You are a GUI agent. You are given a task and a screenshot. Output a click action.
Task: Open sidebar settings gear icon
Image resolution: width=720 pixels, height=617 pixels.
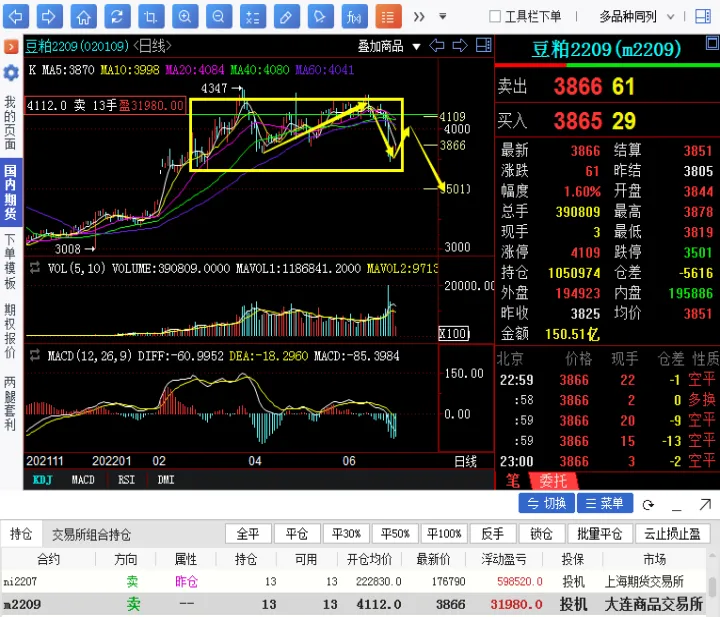pos(11,73)
